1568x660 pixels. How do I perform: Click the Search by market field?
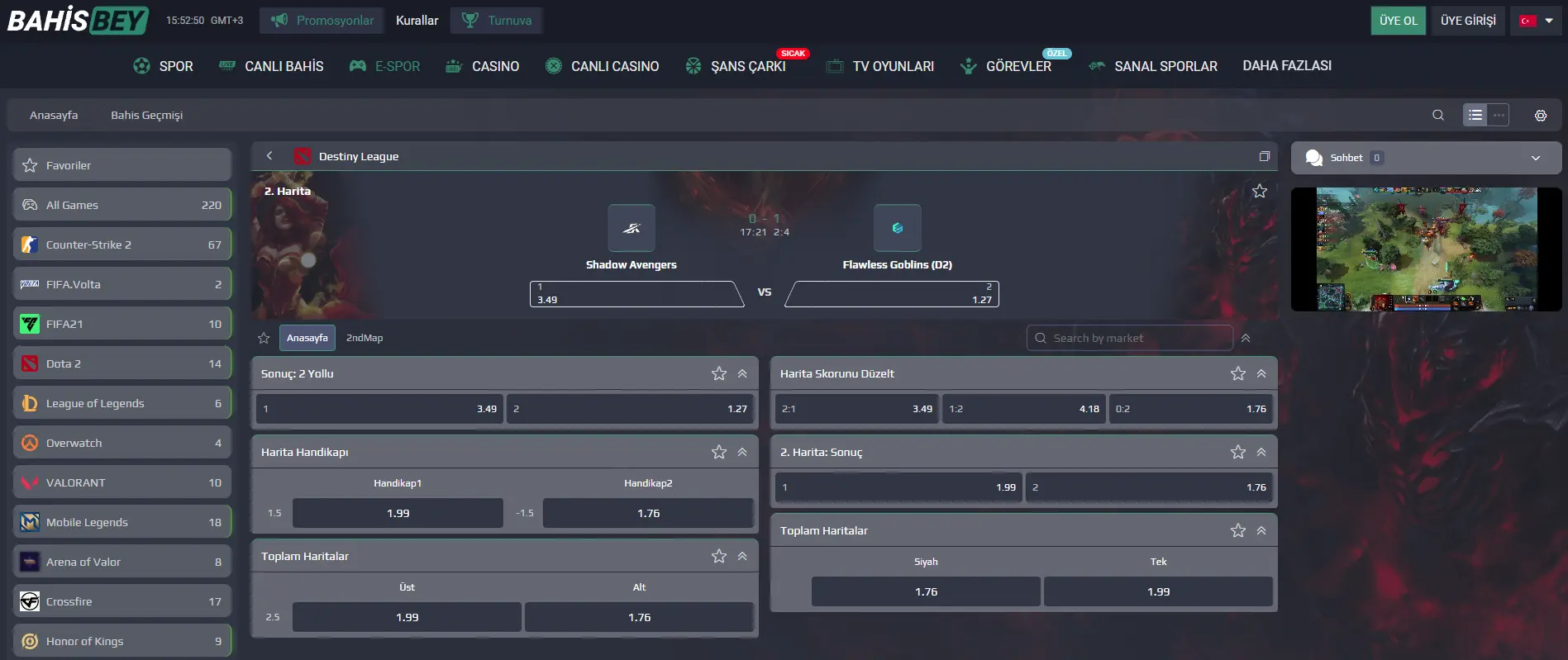(x=1130, y=338)
